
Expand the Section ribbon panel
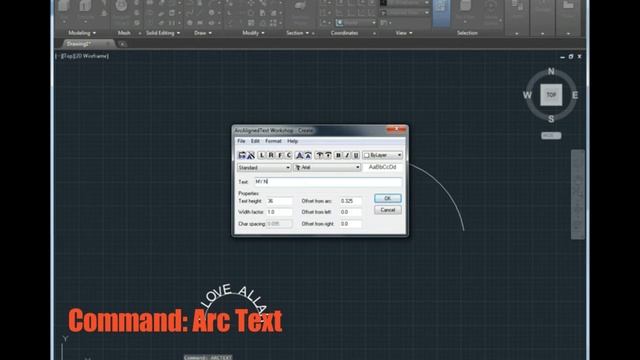coord(297,33)
